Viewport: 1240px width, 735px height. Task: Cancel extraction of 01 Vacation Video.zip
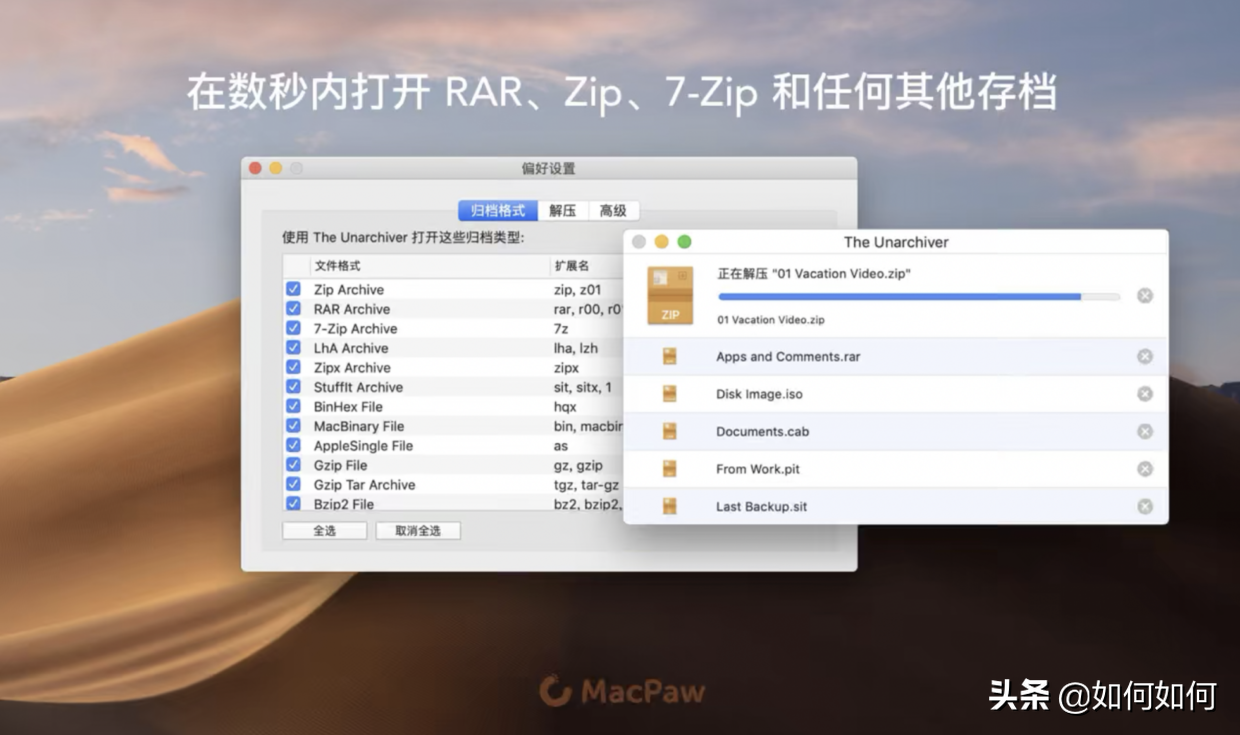[1145, 295]
